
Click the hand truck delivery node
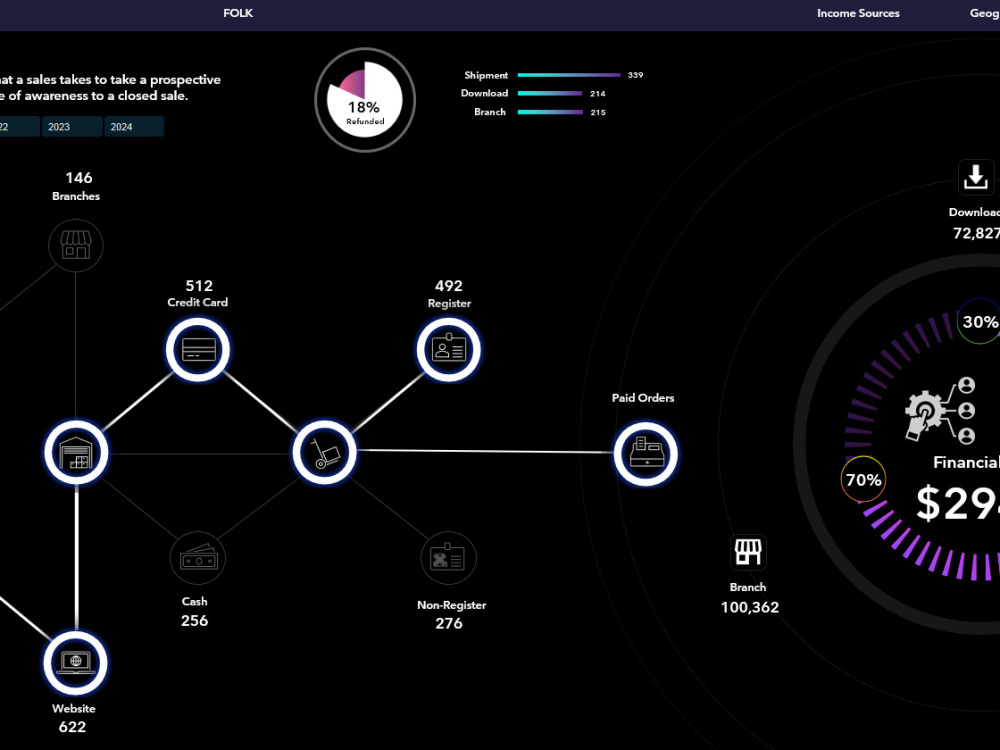click(325, 452)
